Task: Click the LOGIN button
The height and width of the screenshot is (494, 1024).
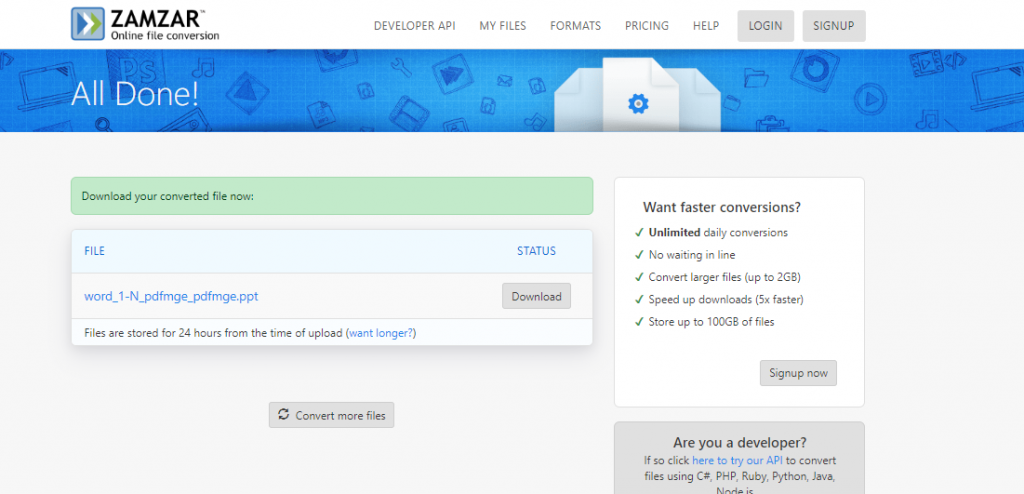Action: point(765,26)
